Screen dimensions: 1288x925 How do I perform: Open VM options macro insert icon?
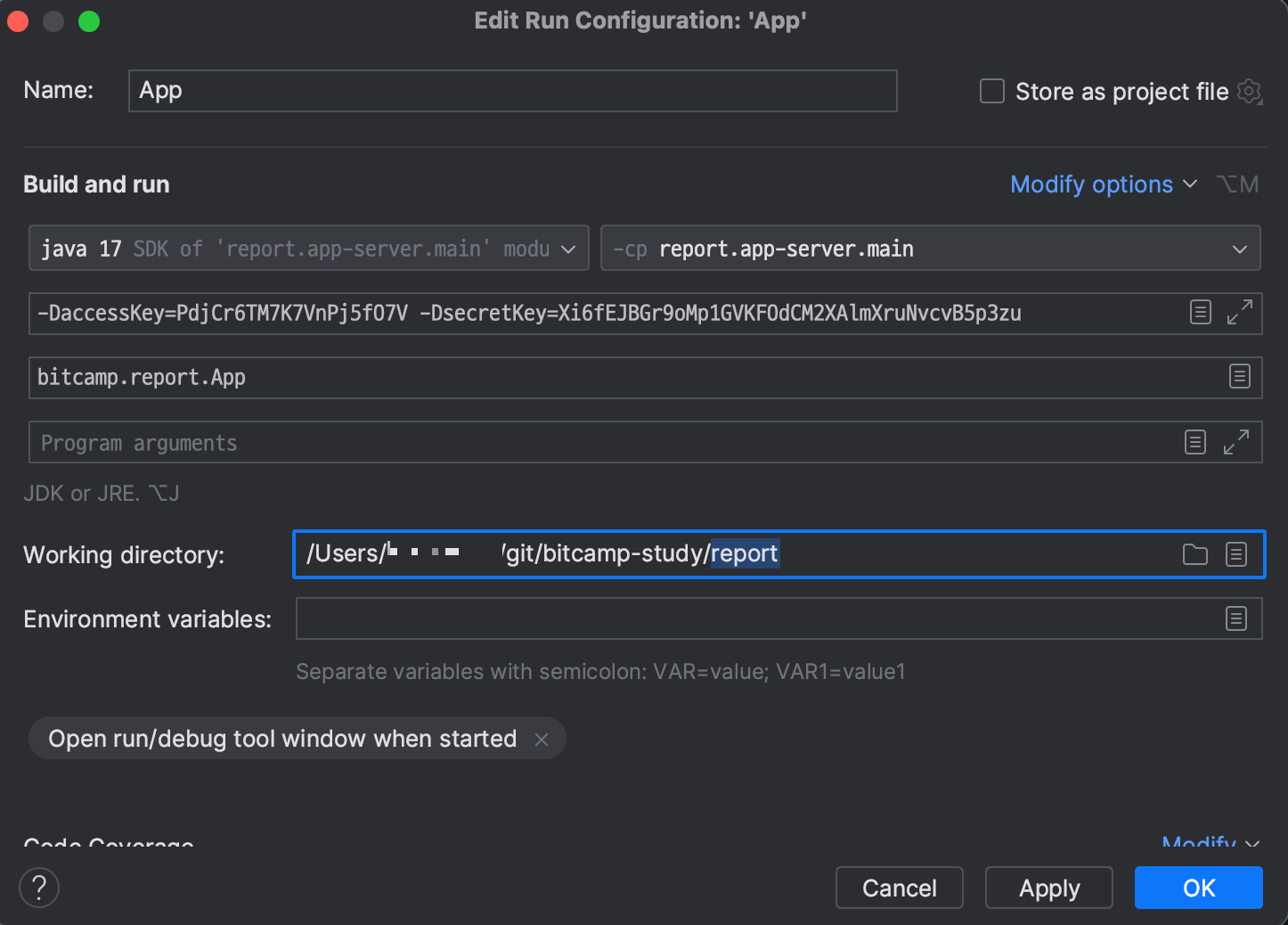click(1201, 312)
